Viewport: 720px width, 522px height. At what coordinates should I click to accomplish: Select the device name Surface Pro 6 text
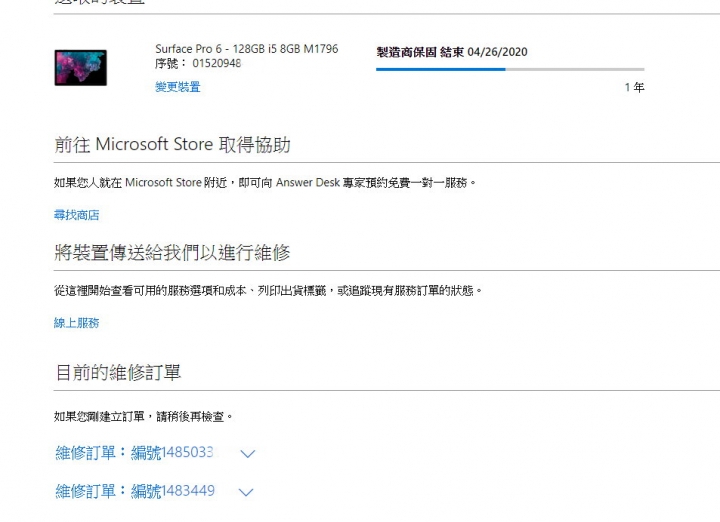point(247,49)
